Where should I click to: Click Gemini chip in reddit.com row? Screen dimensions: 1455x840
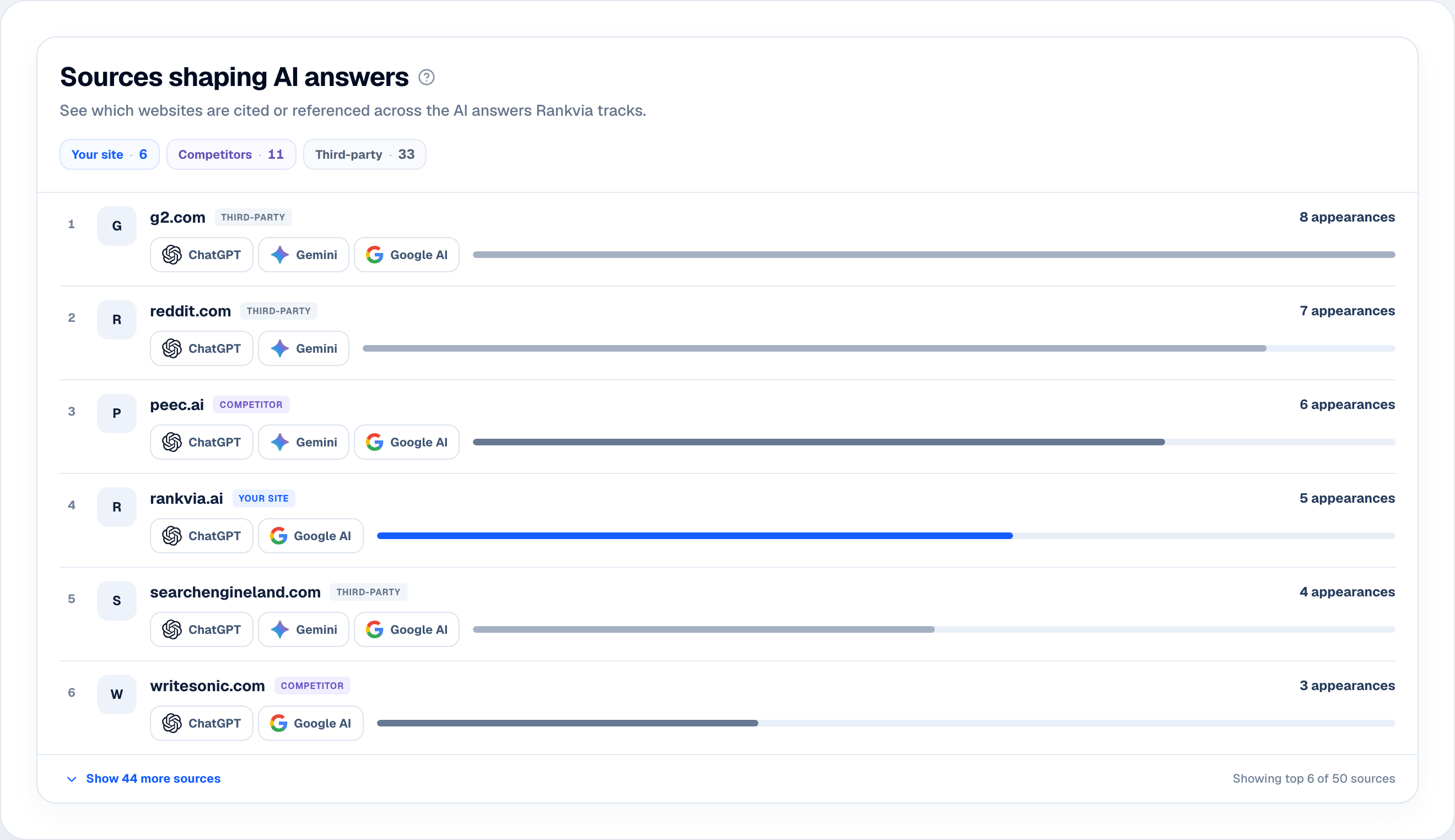[x=303, y=348]
